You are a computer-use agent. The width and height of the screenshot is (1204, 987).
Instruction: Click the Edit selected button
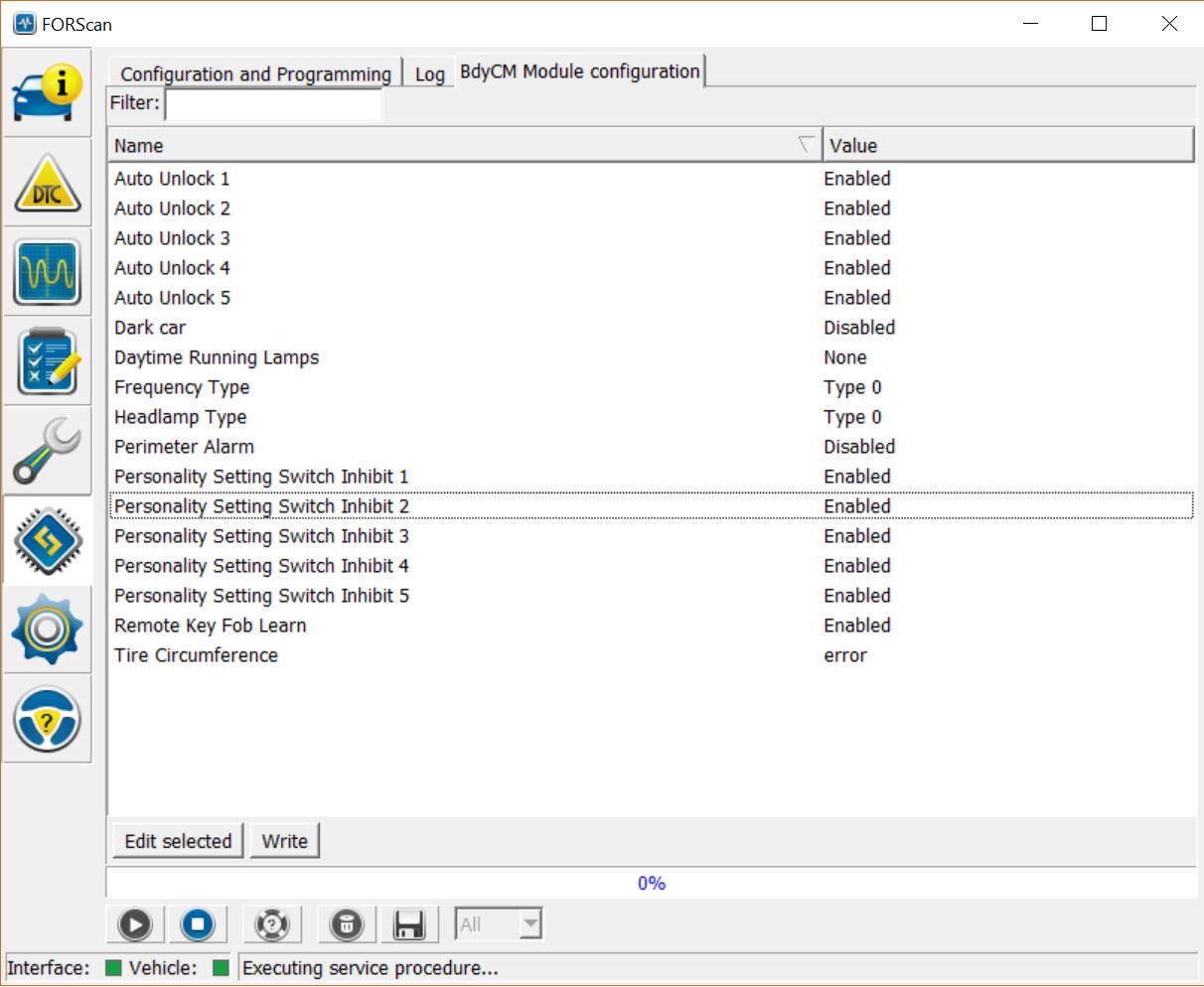point(178,841)
